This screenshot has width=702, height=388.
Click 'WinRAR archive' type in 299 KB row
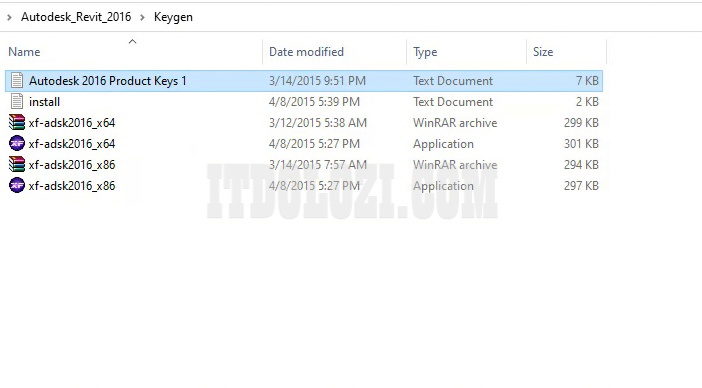click(x=455, y=123)
